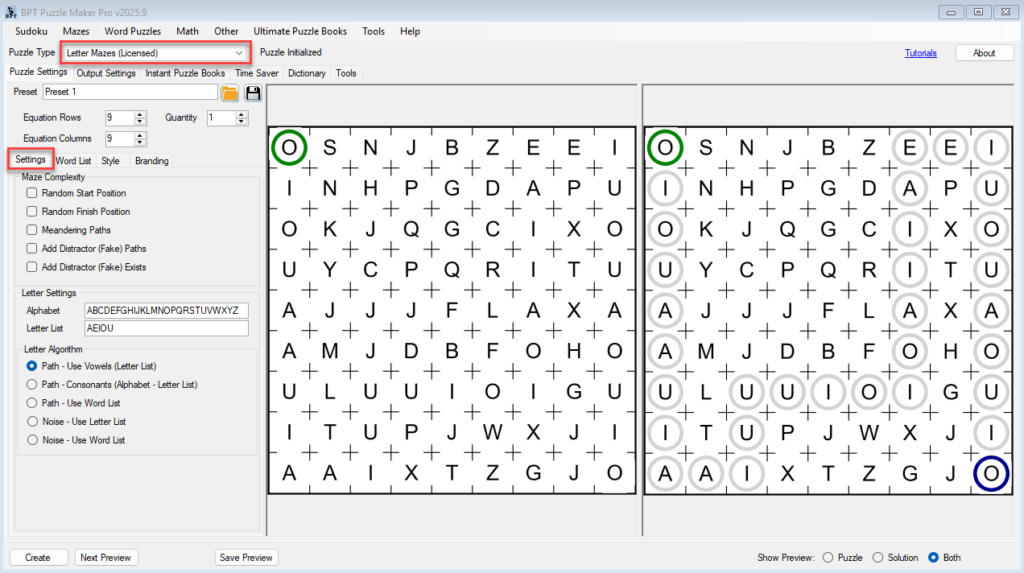This screenshot has height=573, width=1024.
Task: Check Add Distractor (Fake) Paths
Action: pyautogui.click(x=33, y=248)
